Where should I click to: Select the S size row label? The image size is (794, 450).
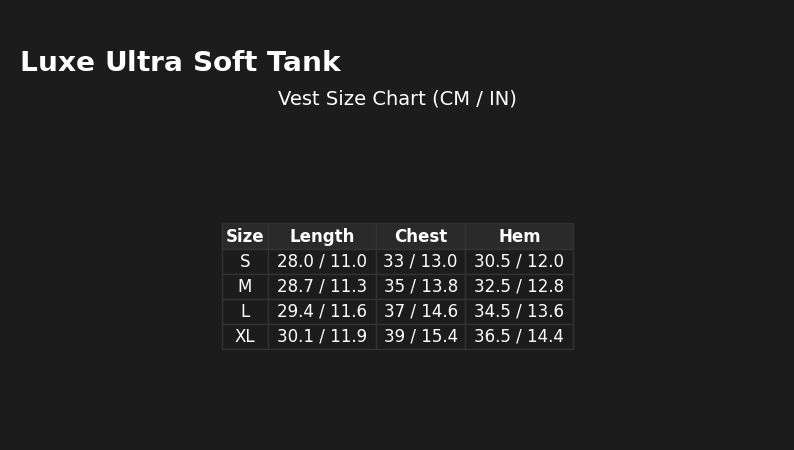245,262
